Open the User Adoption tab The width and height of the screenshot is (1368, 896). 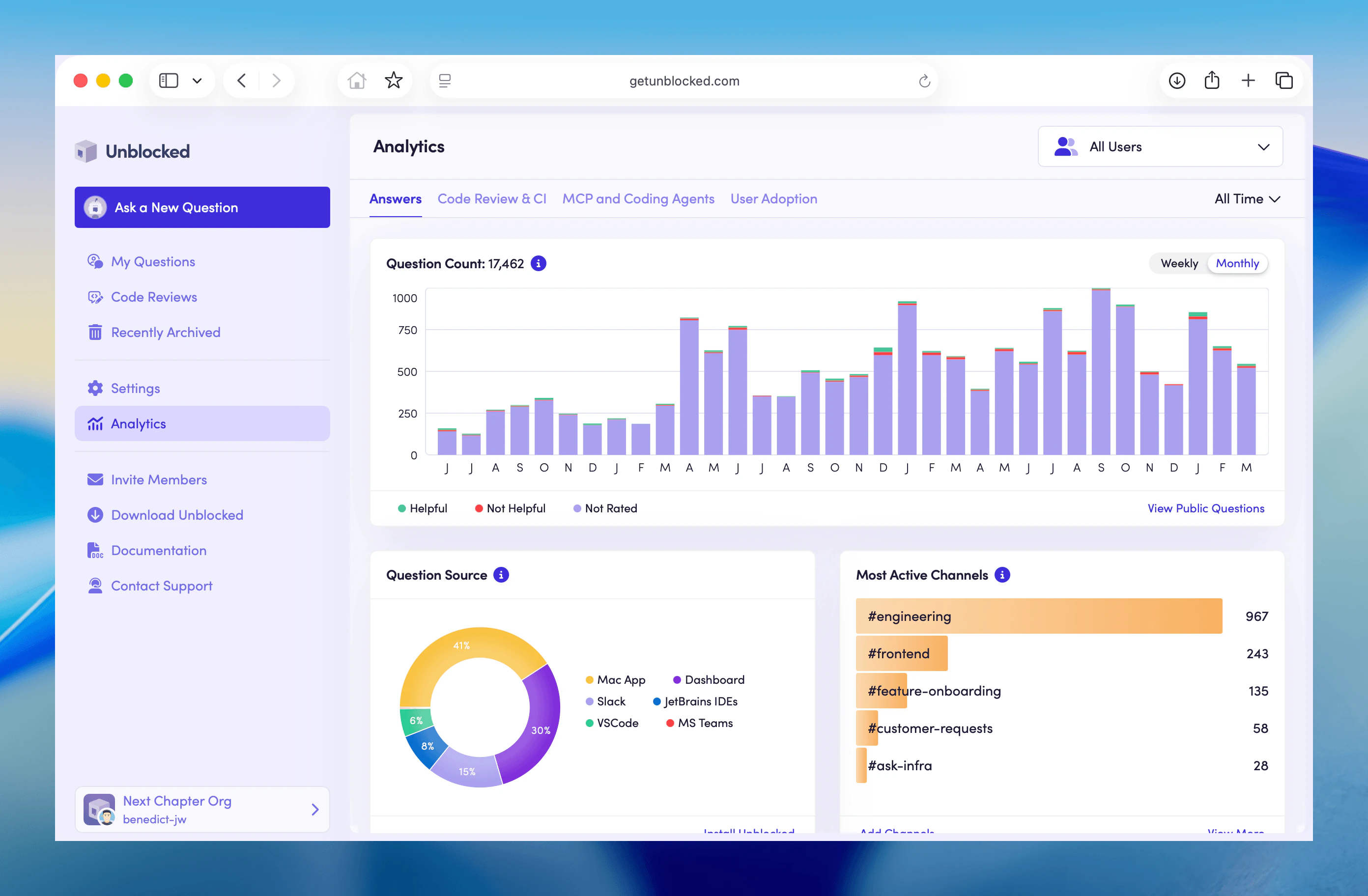773,199
